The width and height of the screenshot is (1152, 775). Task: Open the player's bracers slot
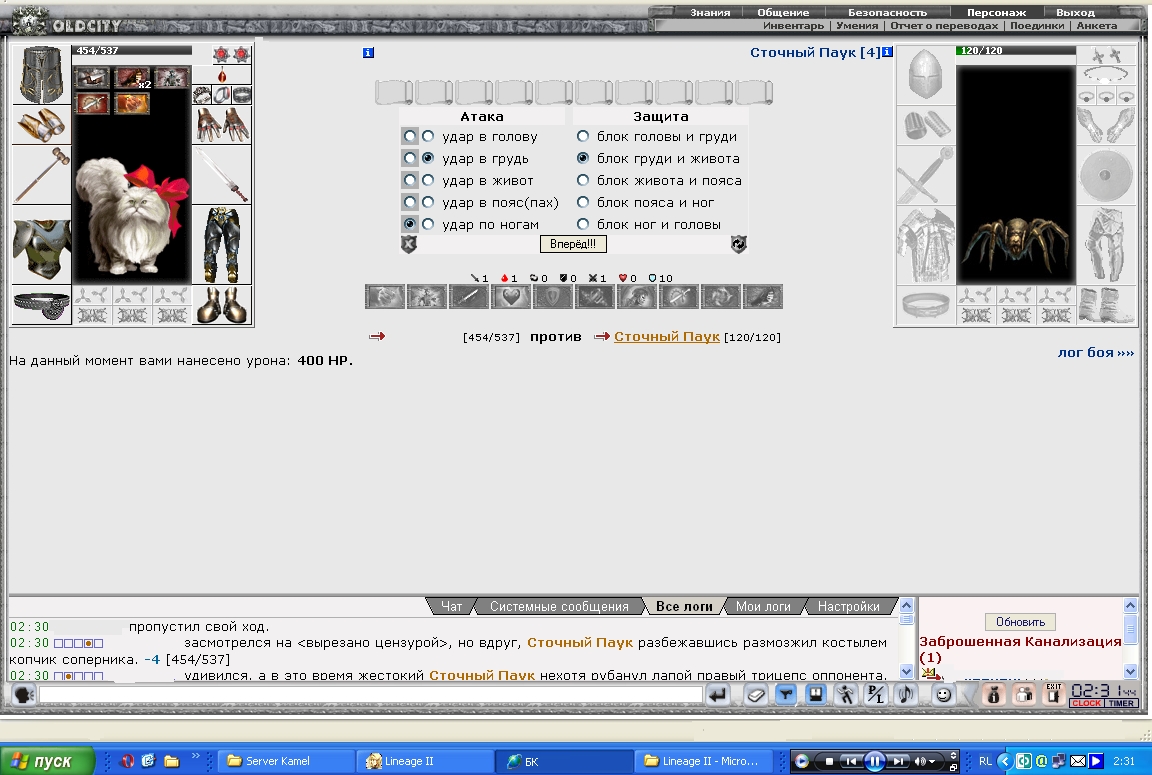pos(41,124)
